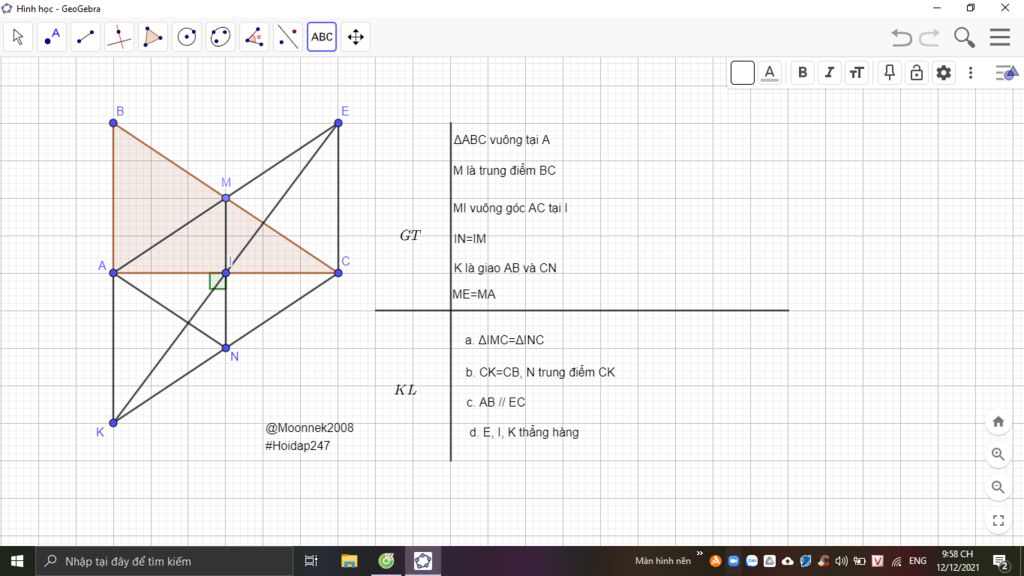Select the Line tool
Image resolution: width=1024 pixels, height=576 pixels.
(x=86, y=37)
